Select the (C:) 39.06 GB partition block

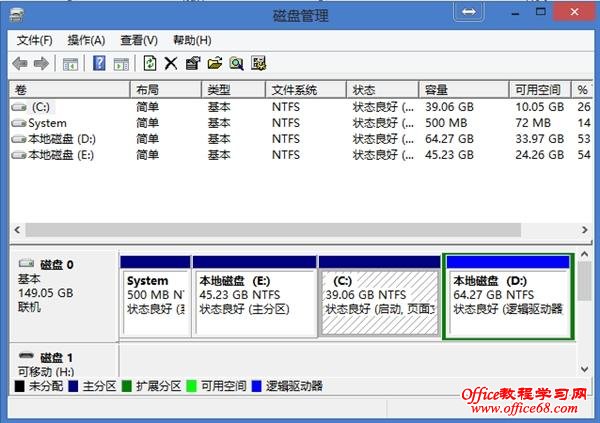click(380, 297)
